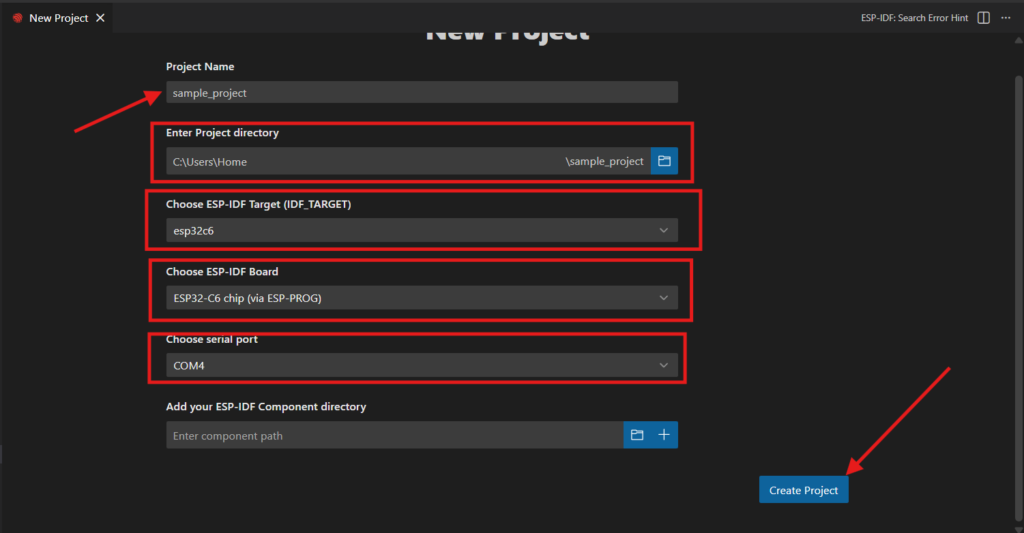This screenshot has height=533, width=1024.
Task: Open the ESP-IDF Board dropdown
Action: coord(422,298)
